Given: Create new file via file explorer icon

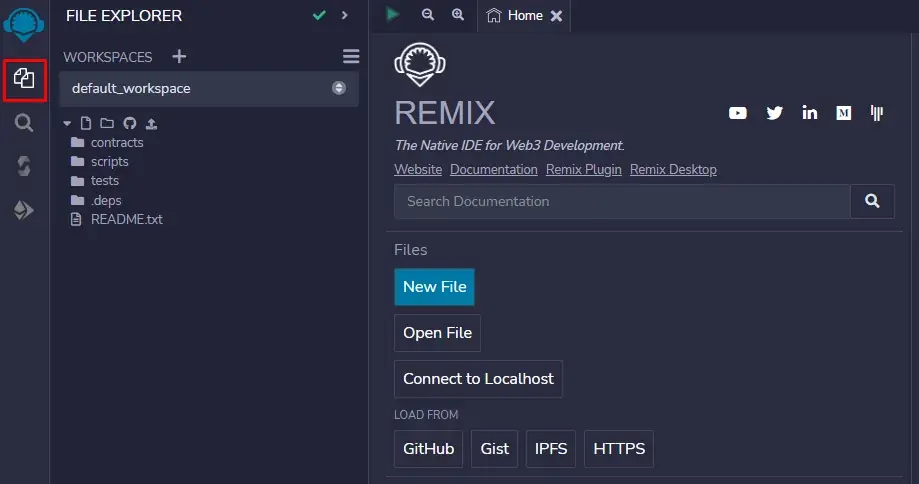Looking at the screenshot, I should tap(86, 123).
